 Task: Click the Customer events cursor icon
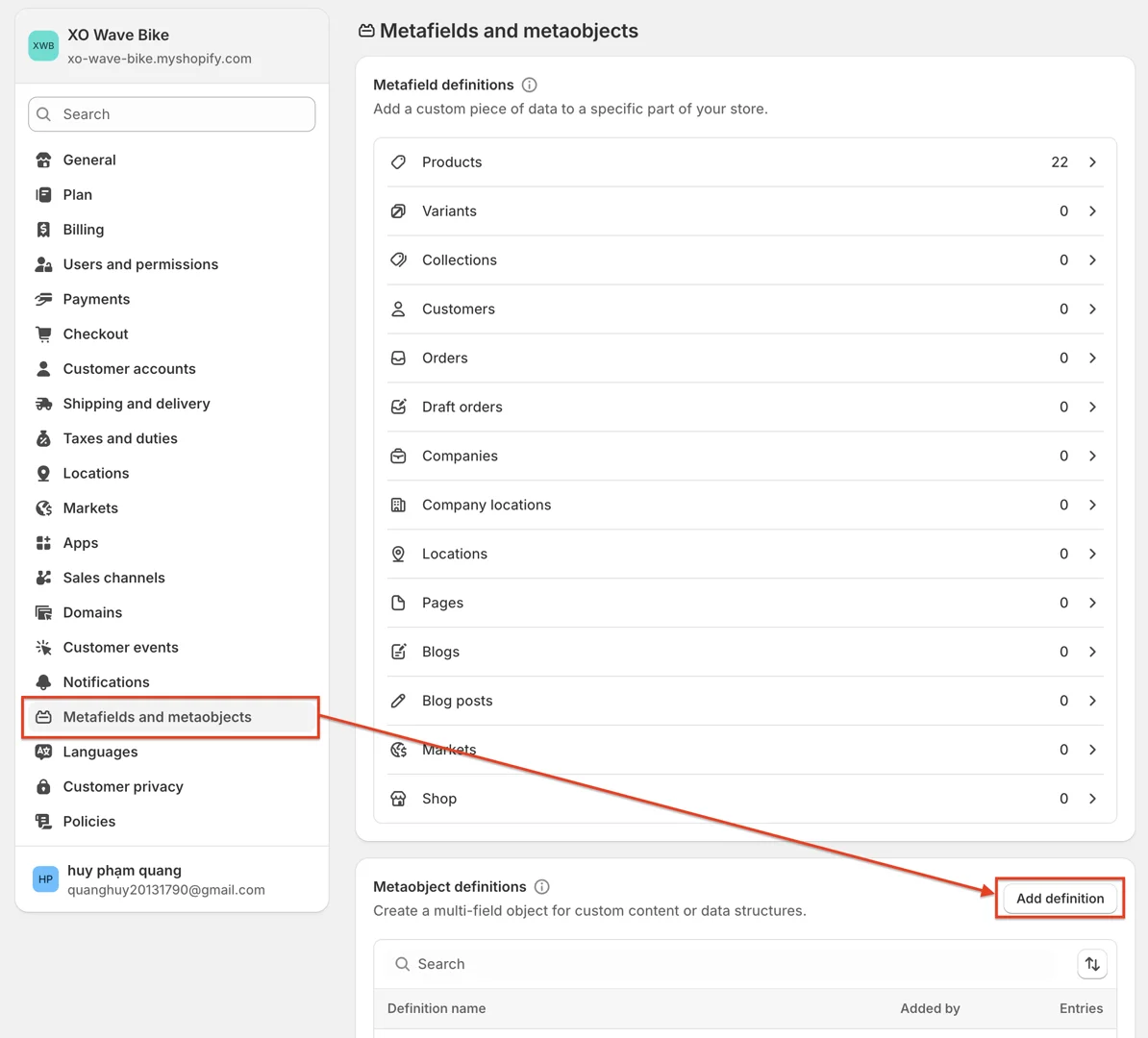point(44,647)
